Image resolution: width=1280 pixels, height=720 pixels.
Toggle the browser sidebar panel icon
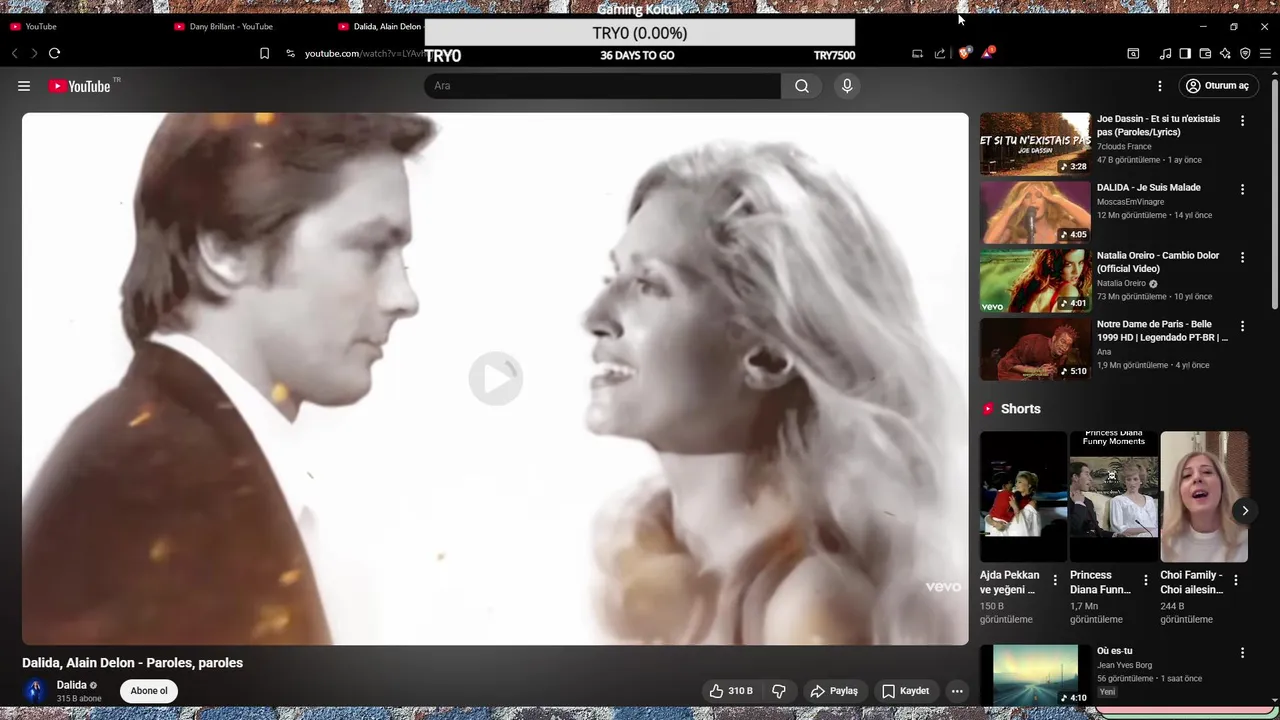[1185, 54]
